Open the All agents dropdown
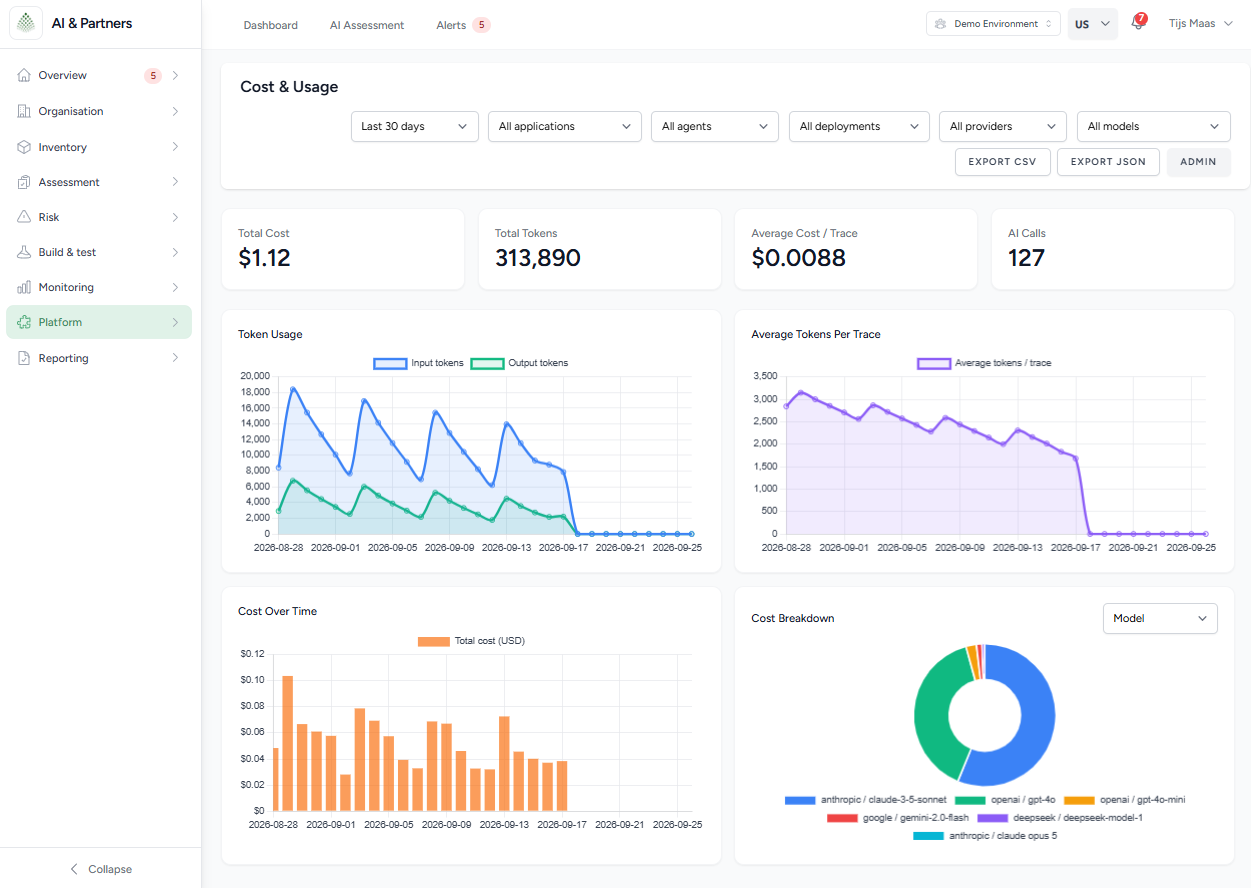 pos(715,127)
